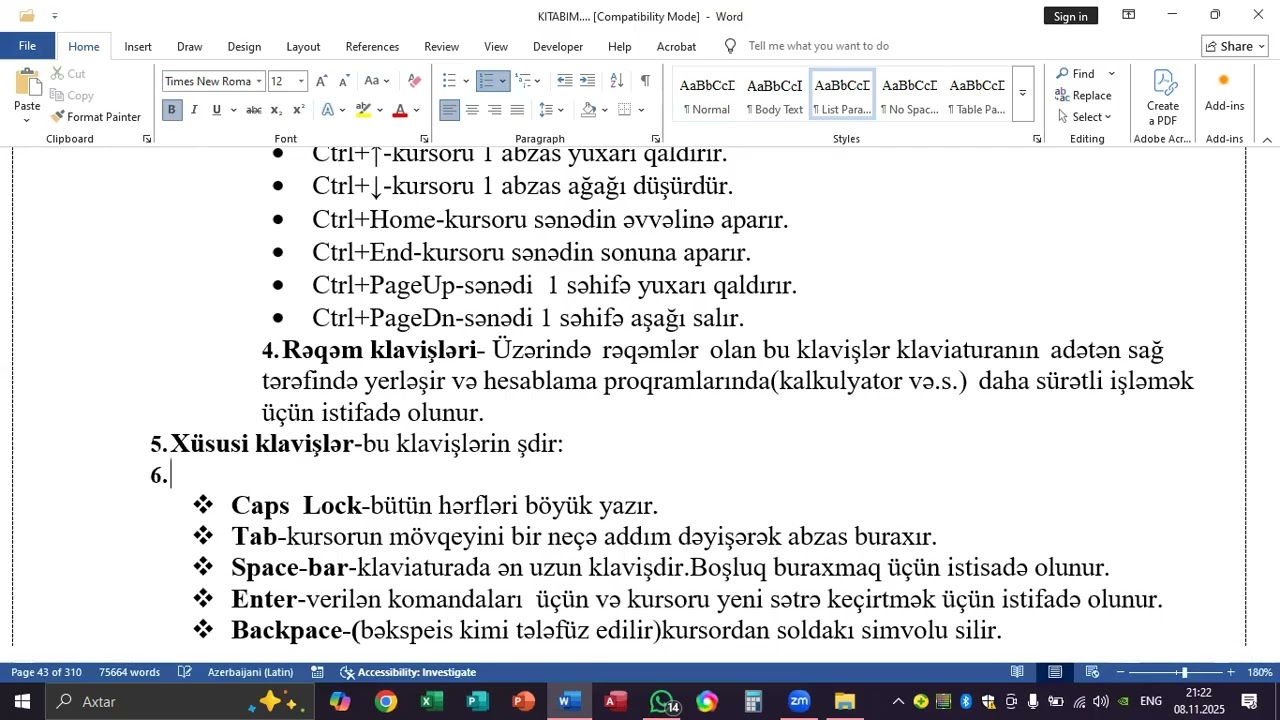This screenshot has height=720, width=1280.
Task: Switch to References tab
Action: tap(372, 47)
